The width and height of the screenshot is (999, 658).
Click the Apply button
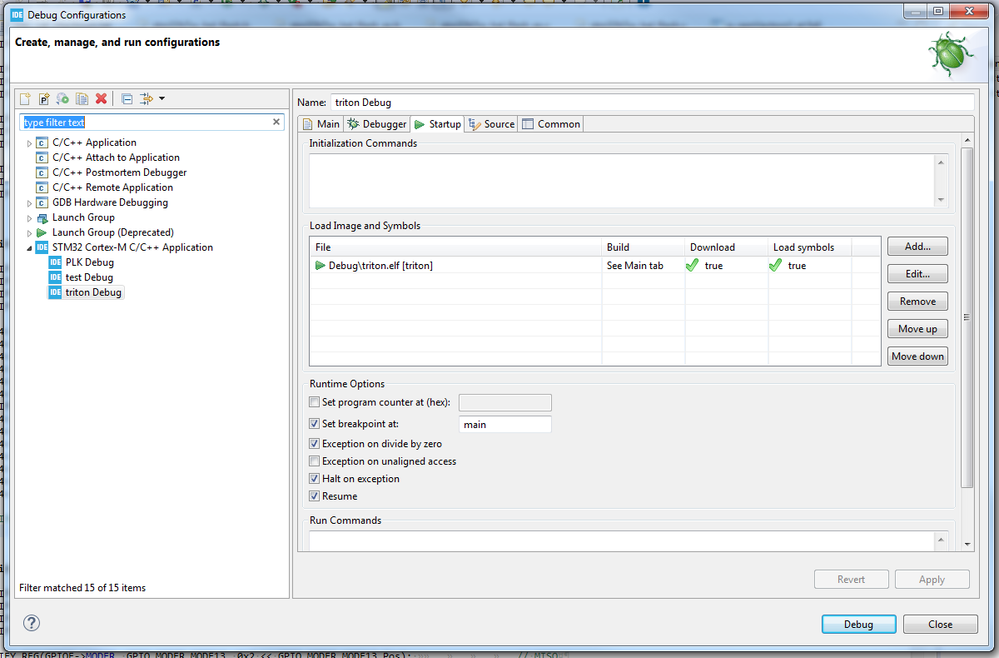[x=931, y=580]
